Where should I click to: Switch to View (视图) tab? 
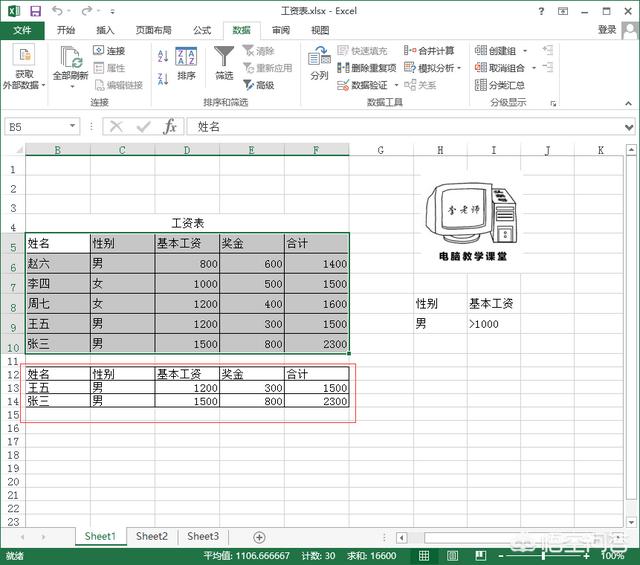[320, 30]
